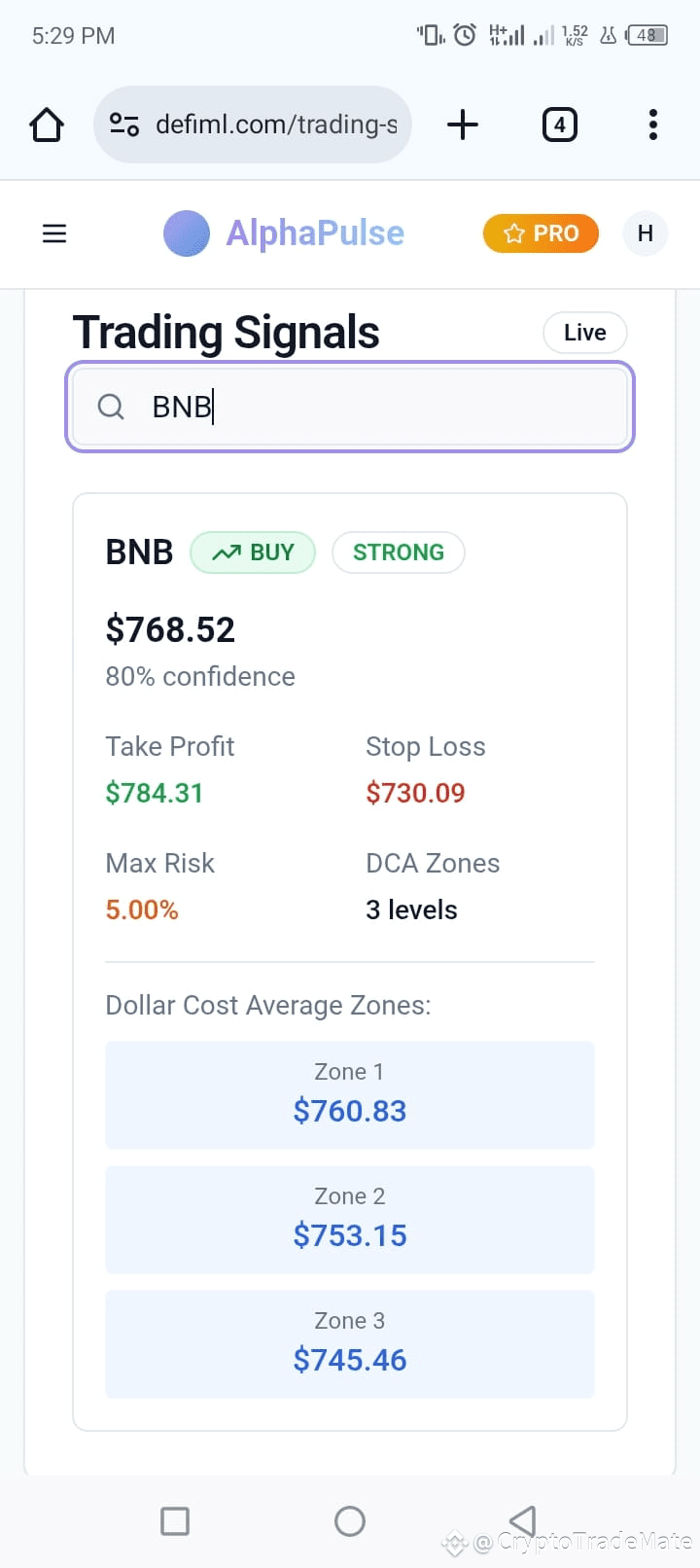The height and width of the screenshot is (1568, 700).
Task: Select the STRONG signal tag
Action: pos(399,552)
